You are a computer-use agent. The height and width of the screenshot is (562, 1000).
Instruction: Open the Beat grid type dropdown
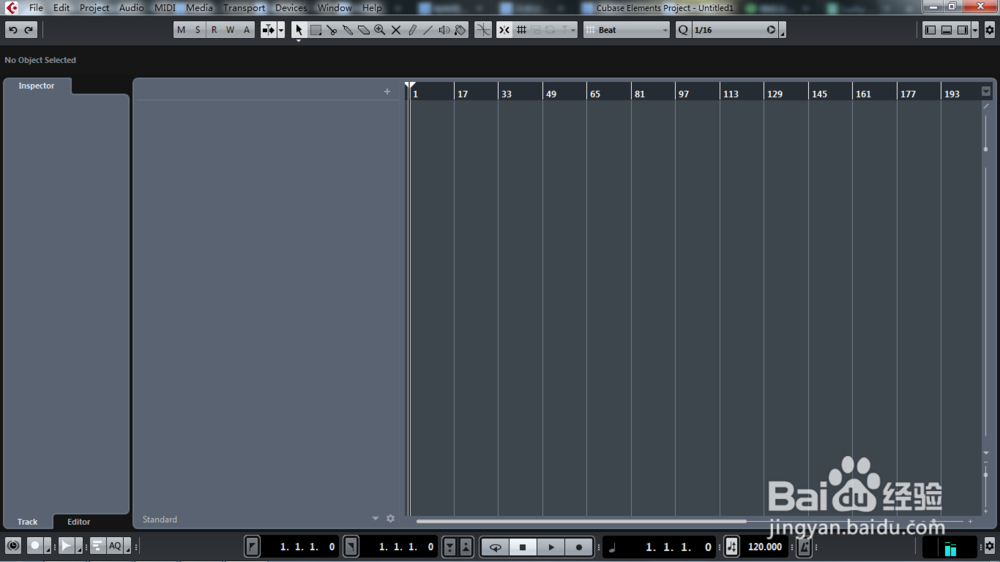coord(626,30)
